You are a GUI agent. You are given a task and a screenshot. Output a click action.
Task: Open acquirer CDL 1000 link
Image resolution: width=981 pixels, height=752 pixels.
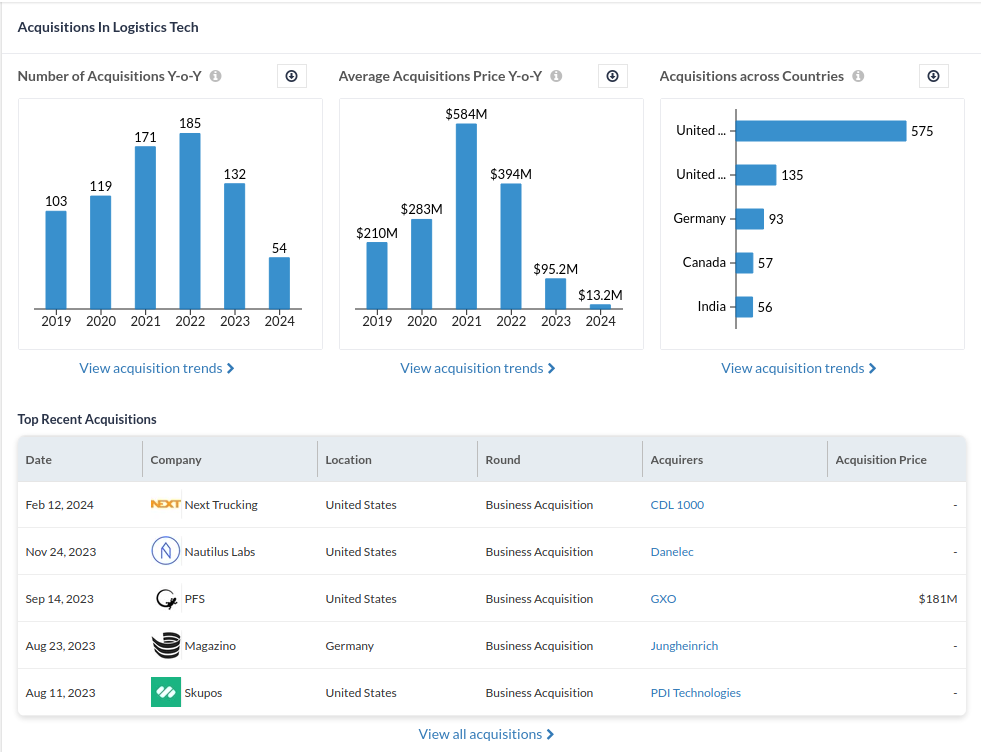[x=677, y=505]
